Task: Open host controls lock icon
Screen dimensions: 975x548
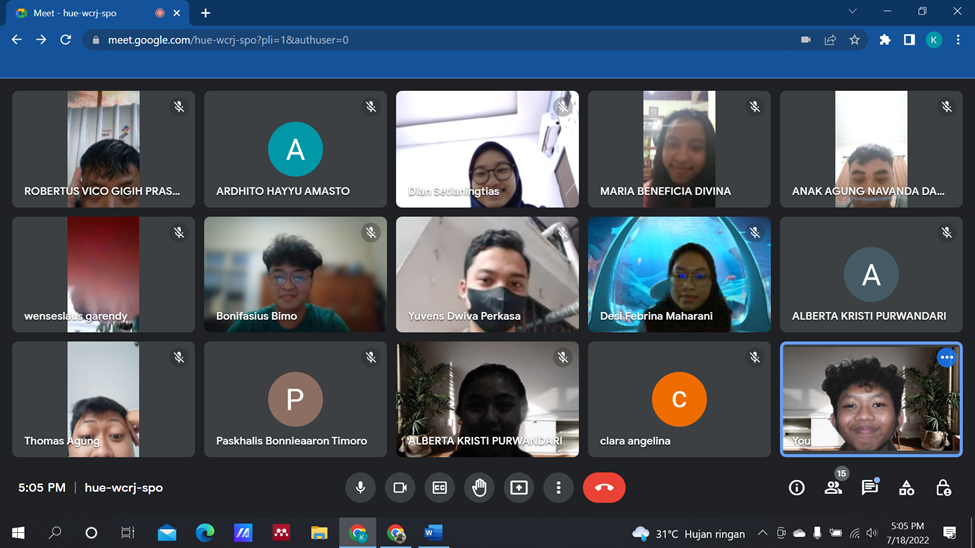Action: point(943,488)
